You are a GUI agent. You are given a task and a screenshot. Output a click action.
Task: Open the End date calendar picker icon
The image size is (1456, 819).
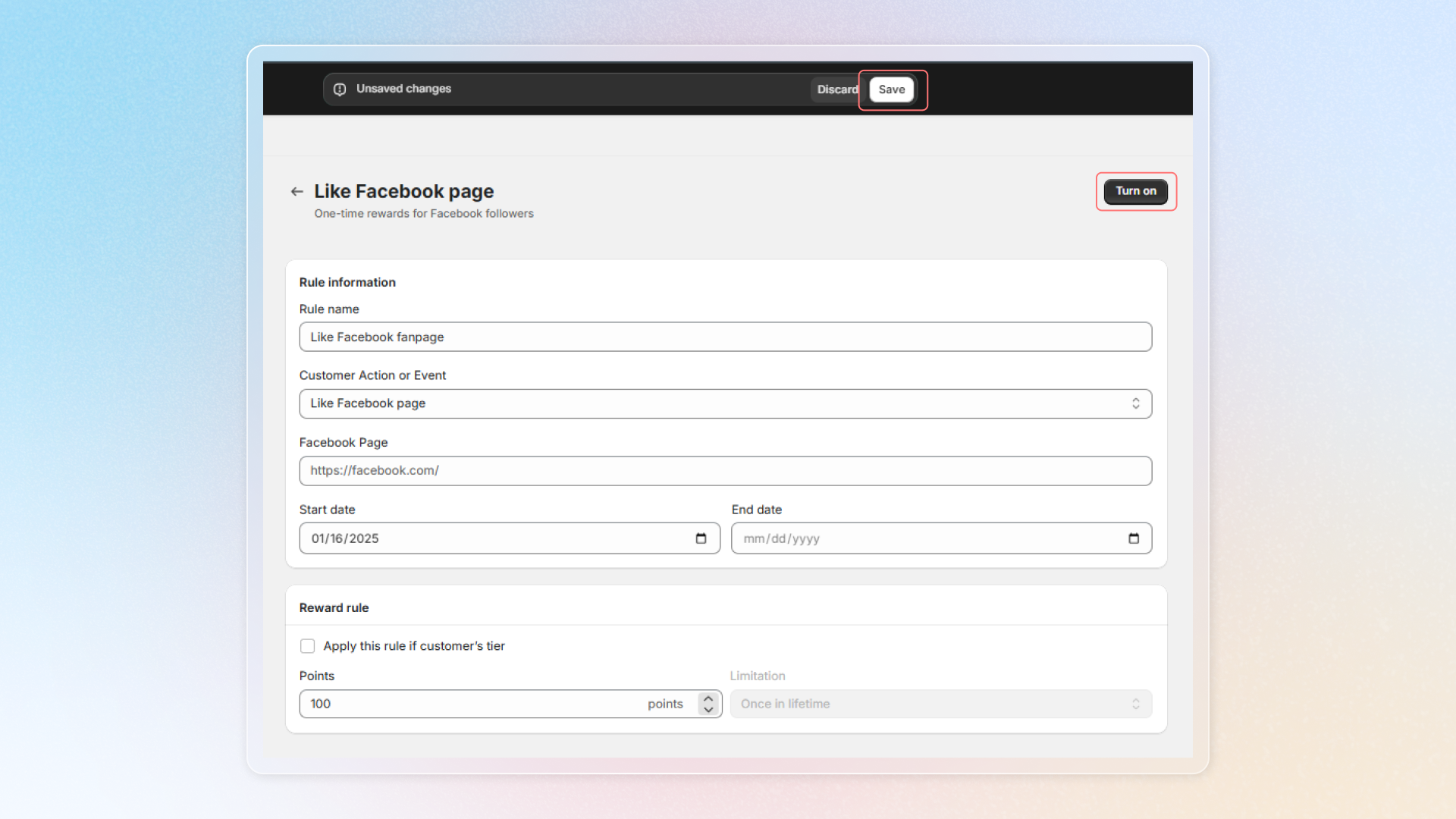point(1134,538)
